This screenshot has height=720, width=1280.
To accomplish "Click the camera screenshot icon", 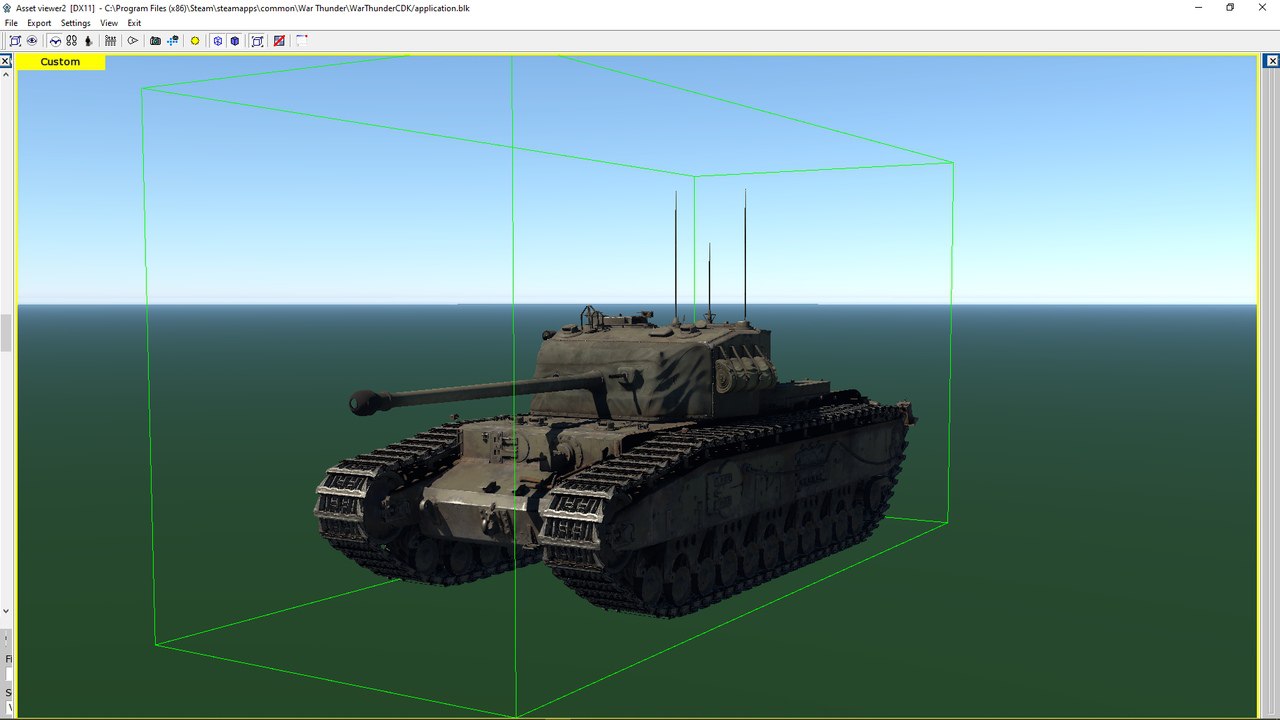I will (155, 41).
